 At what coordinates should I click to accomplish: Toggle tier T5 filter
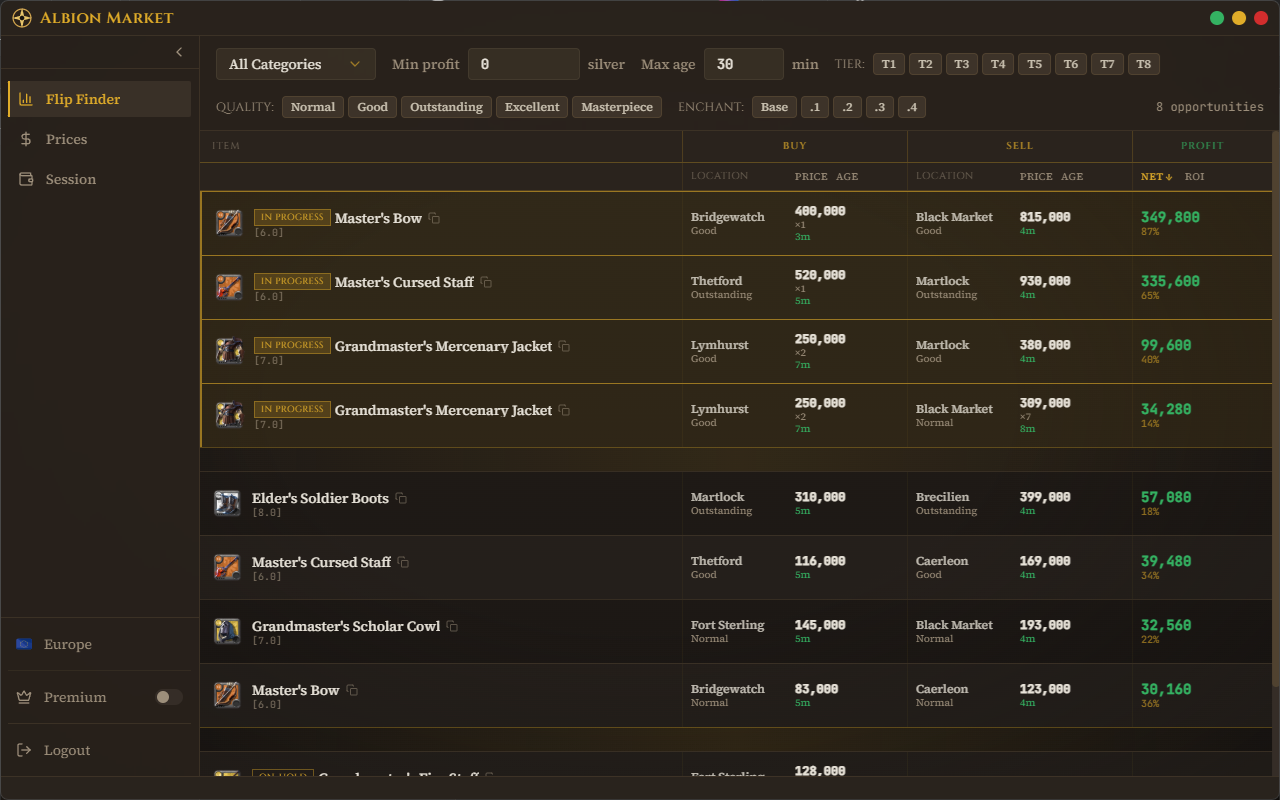tap(1035, 64)
